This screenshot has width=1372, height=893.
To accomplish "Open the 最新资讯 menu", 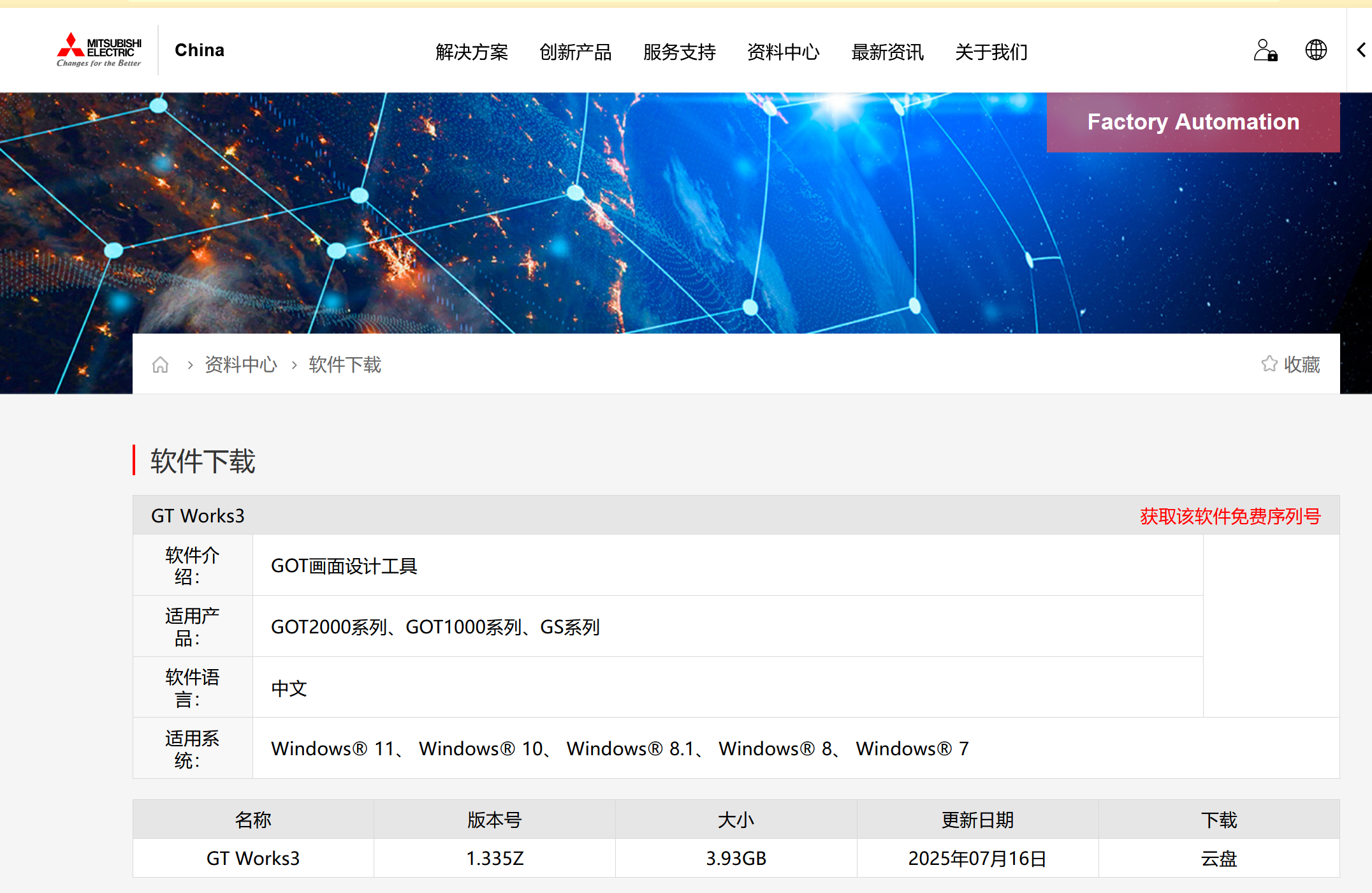I will point(887,52).
